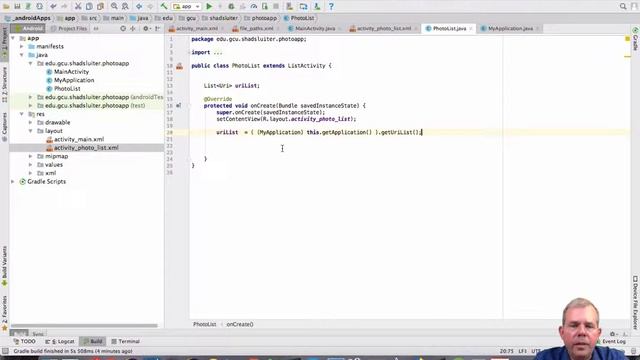Viewport: 640px width, 360px height.
Task: Click tool window quick access icon in status bar
Action: pyautogui.click(x=5, y=351)
